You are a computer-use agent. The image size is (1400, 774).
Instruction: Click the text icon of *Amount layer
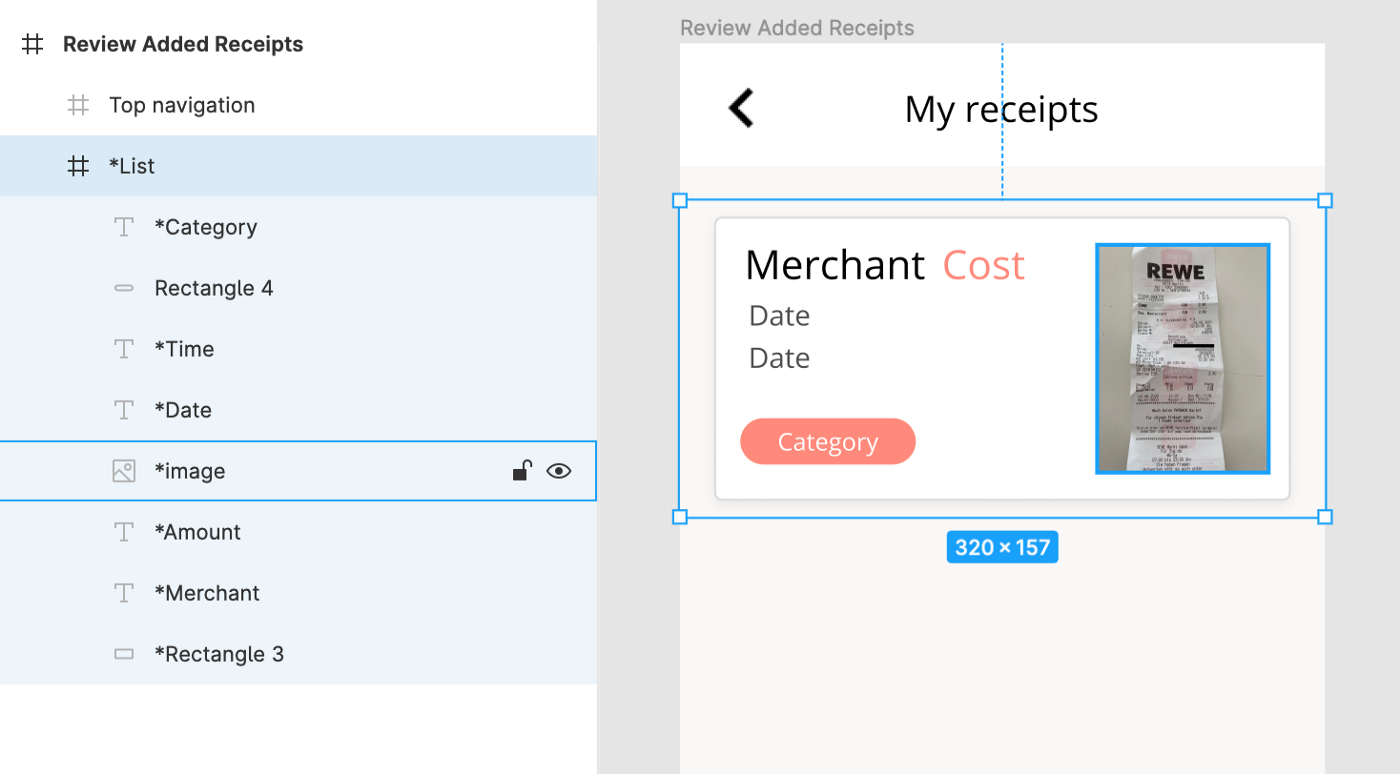124,532
